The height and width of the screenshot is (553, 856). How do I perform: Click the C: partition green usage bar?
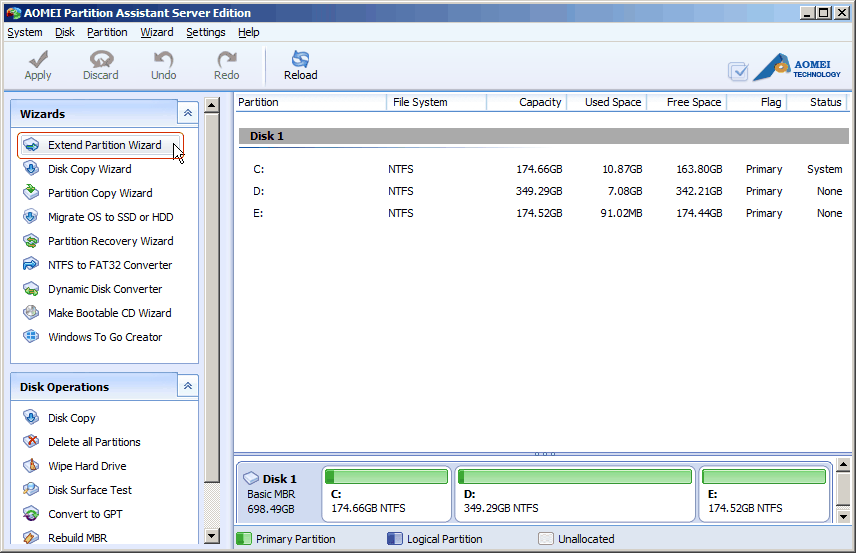[387, 477]
